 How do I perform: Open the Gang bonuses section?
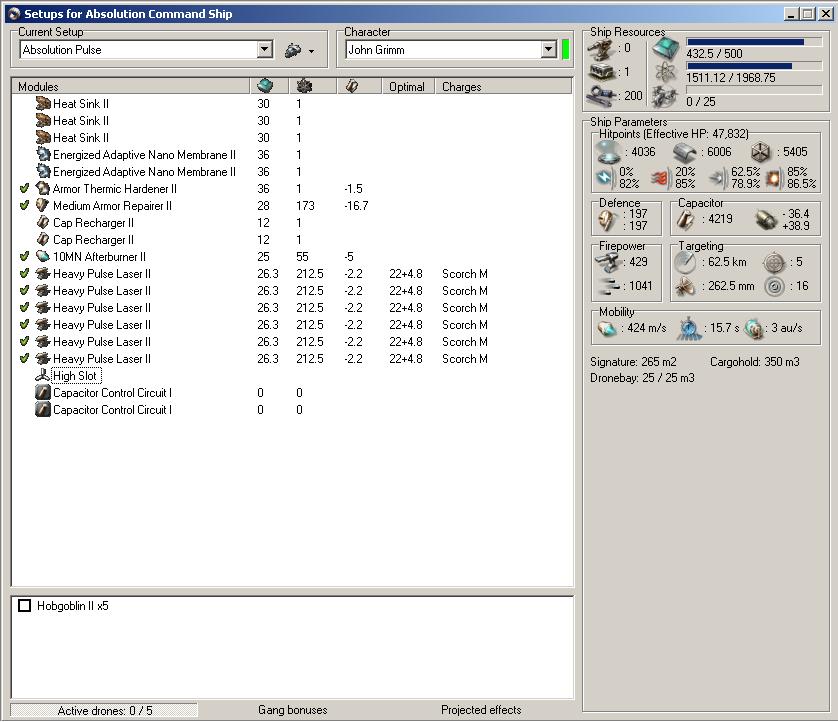point(292,710)
